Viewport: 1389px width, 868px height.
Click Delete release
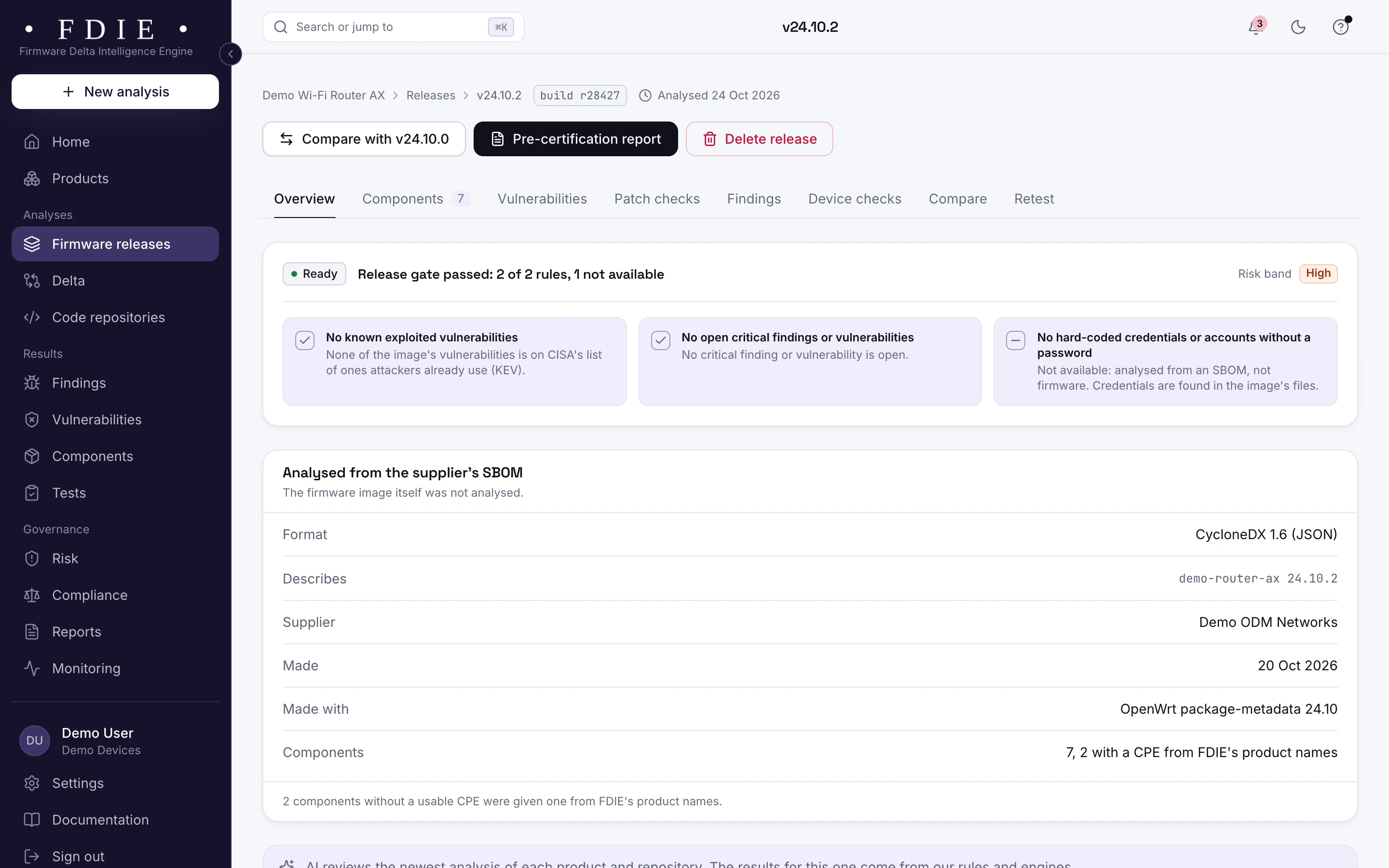[759, 139]
